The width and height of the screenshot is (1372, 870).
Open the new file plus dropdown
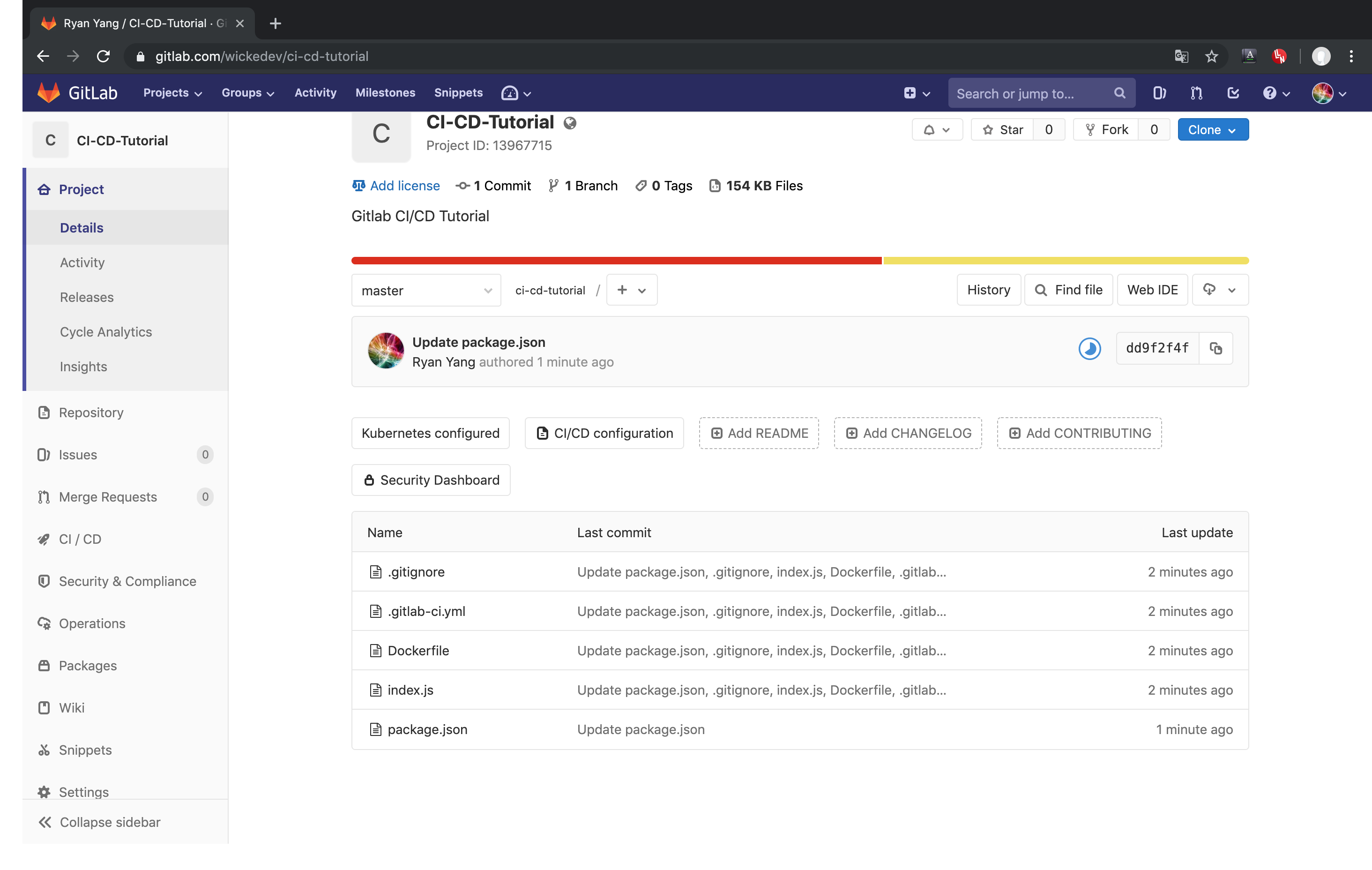coord(631,290)
